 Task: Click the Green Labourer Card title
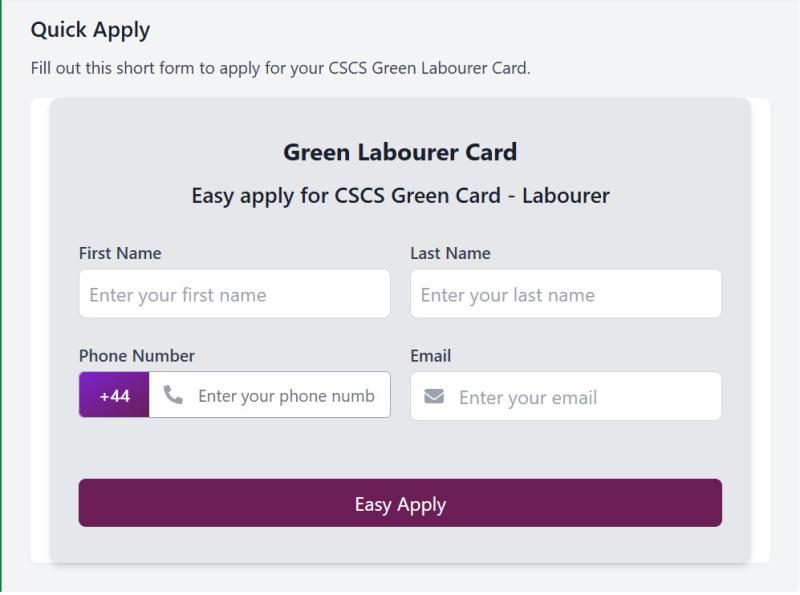click(x=400, y=152)
